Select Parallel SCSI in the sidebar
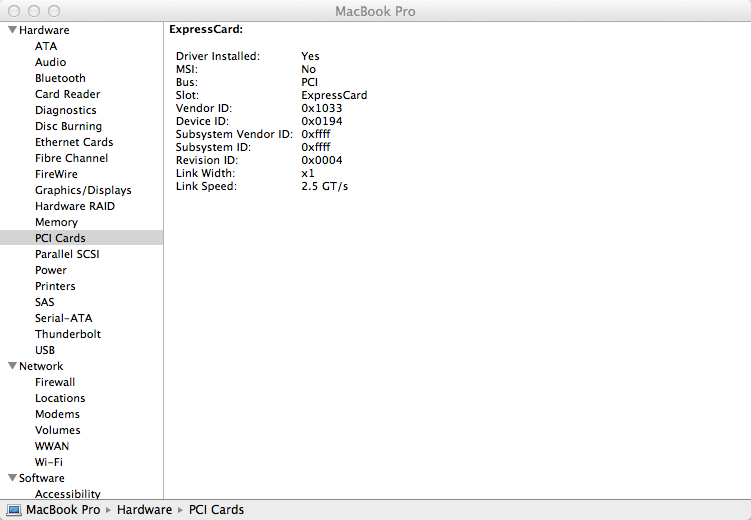Image resolution: width=751 pixels, height=520 pixels. 67,254
